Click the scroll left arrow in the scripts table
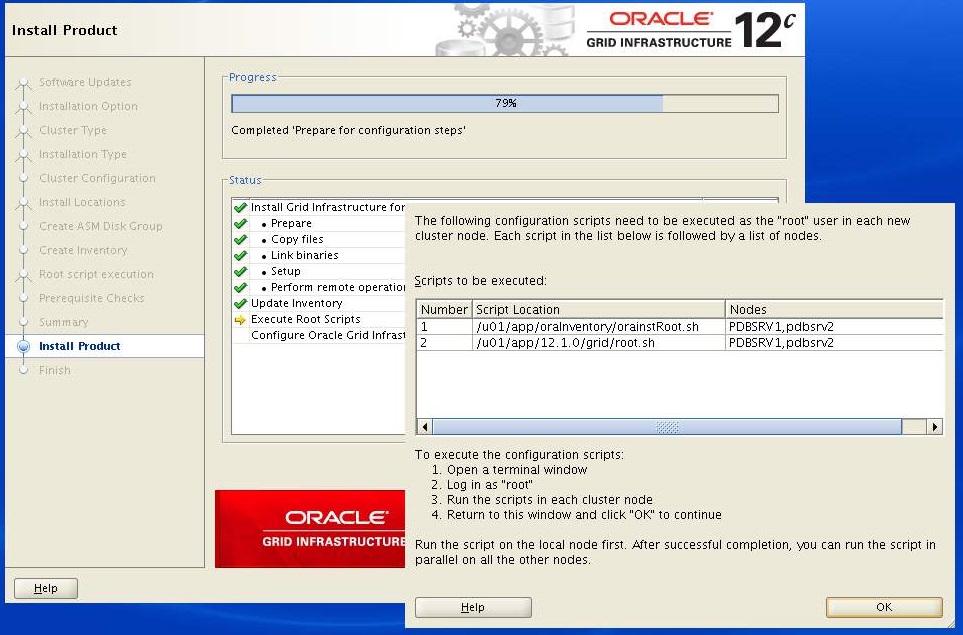Screen dimensions: 963x635 coord(424,426)
